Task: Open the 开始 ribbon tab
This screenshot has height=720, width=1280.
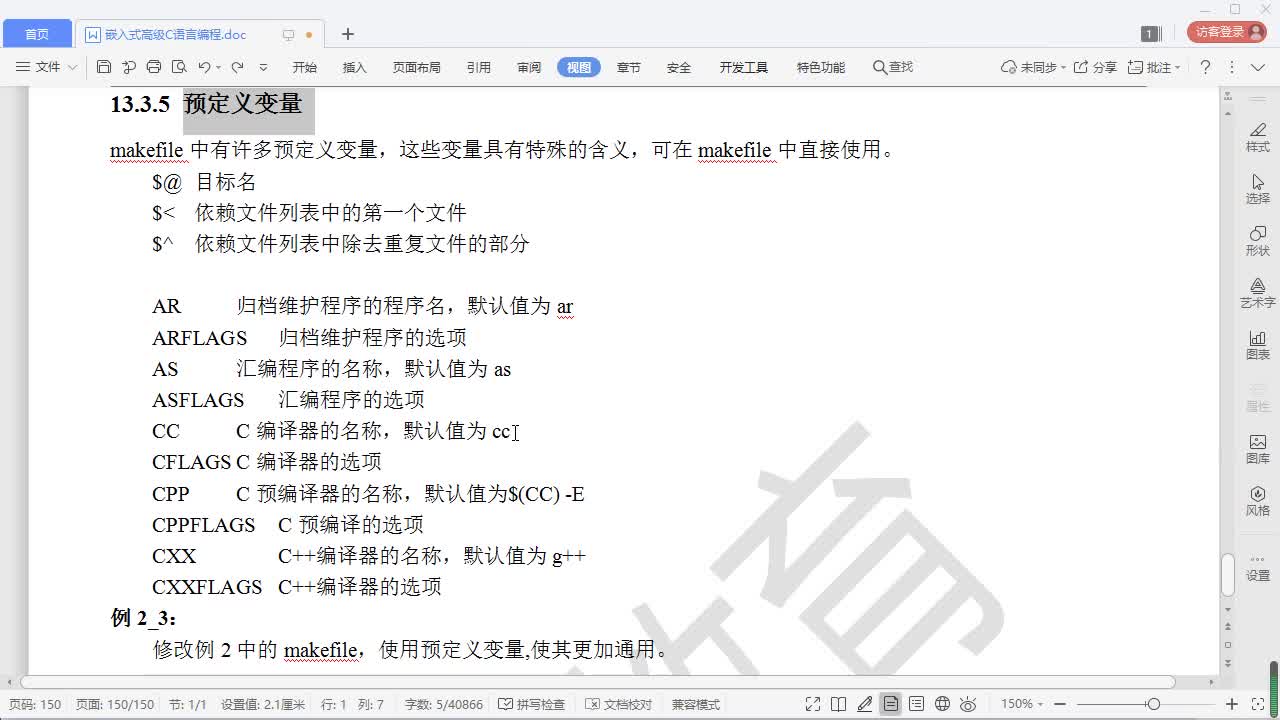Action: (305, 67)
